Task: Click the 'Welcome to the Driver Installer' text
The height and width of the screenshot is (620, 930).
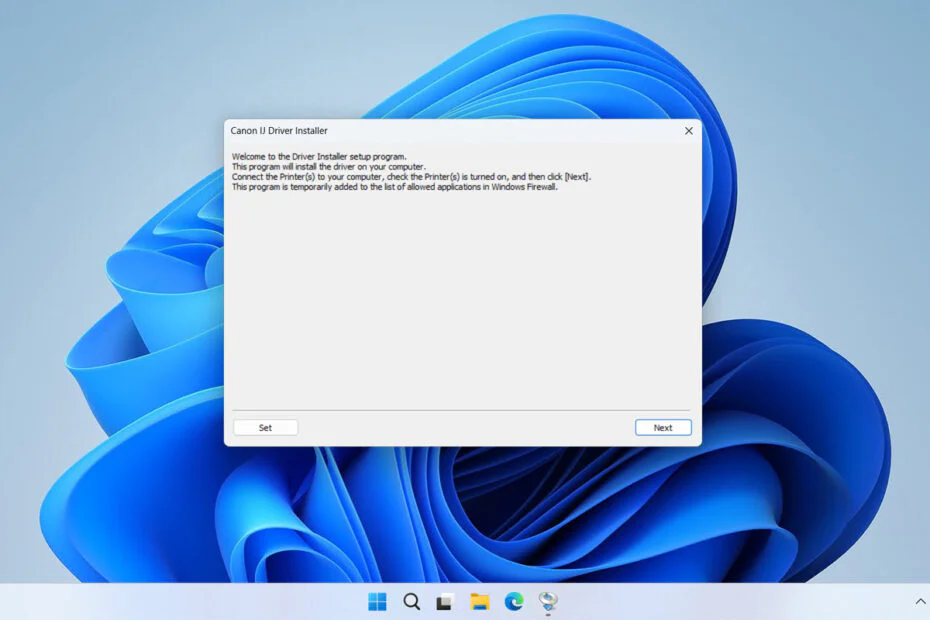Action: pyautogui.click(x=319, y=157)
